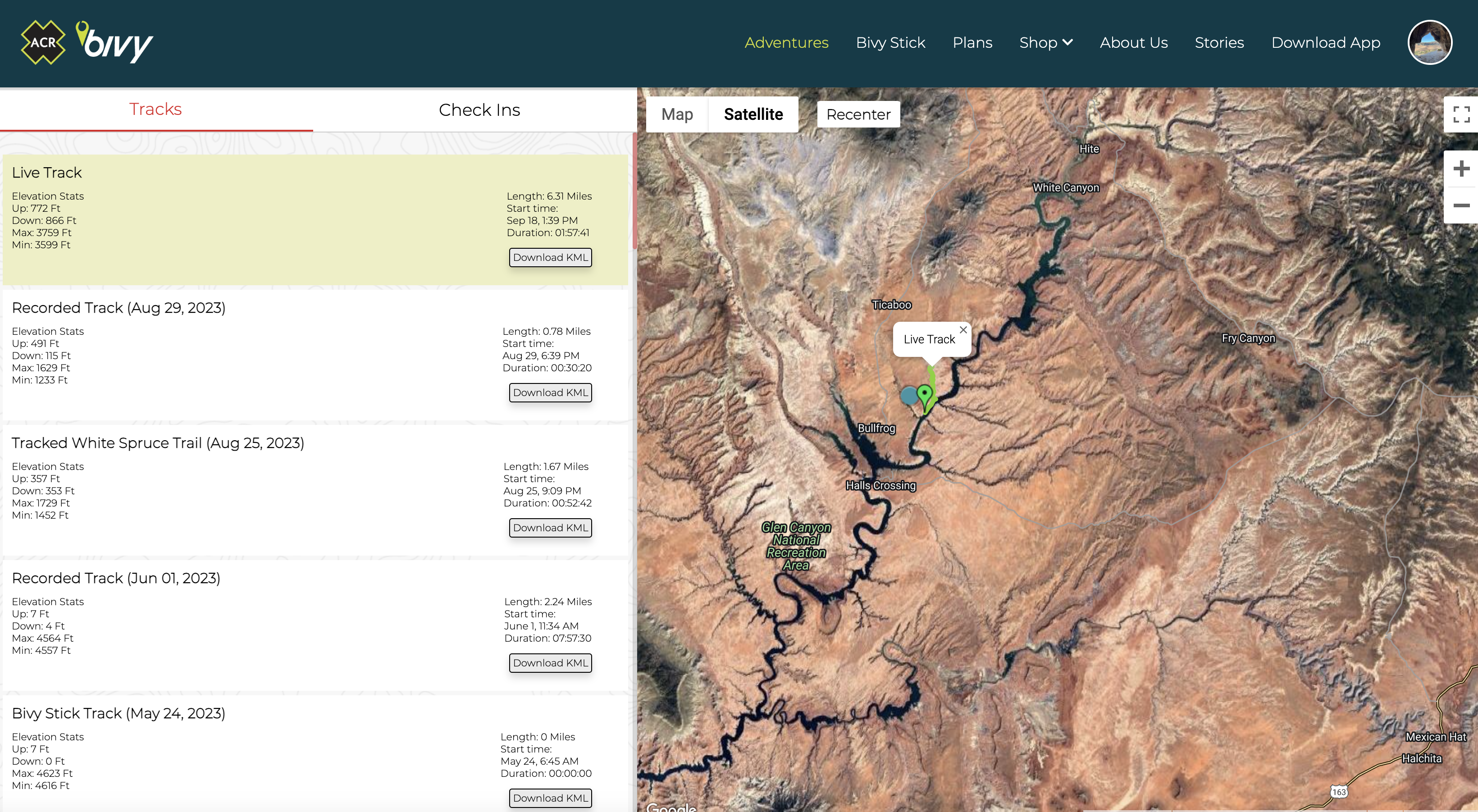Viewport: 1478px width, 812px height.
Task: Click 'Duration: 01:57:41' text
Action: click(x=548, y=233)
